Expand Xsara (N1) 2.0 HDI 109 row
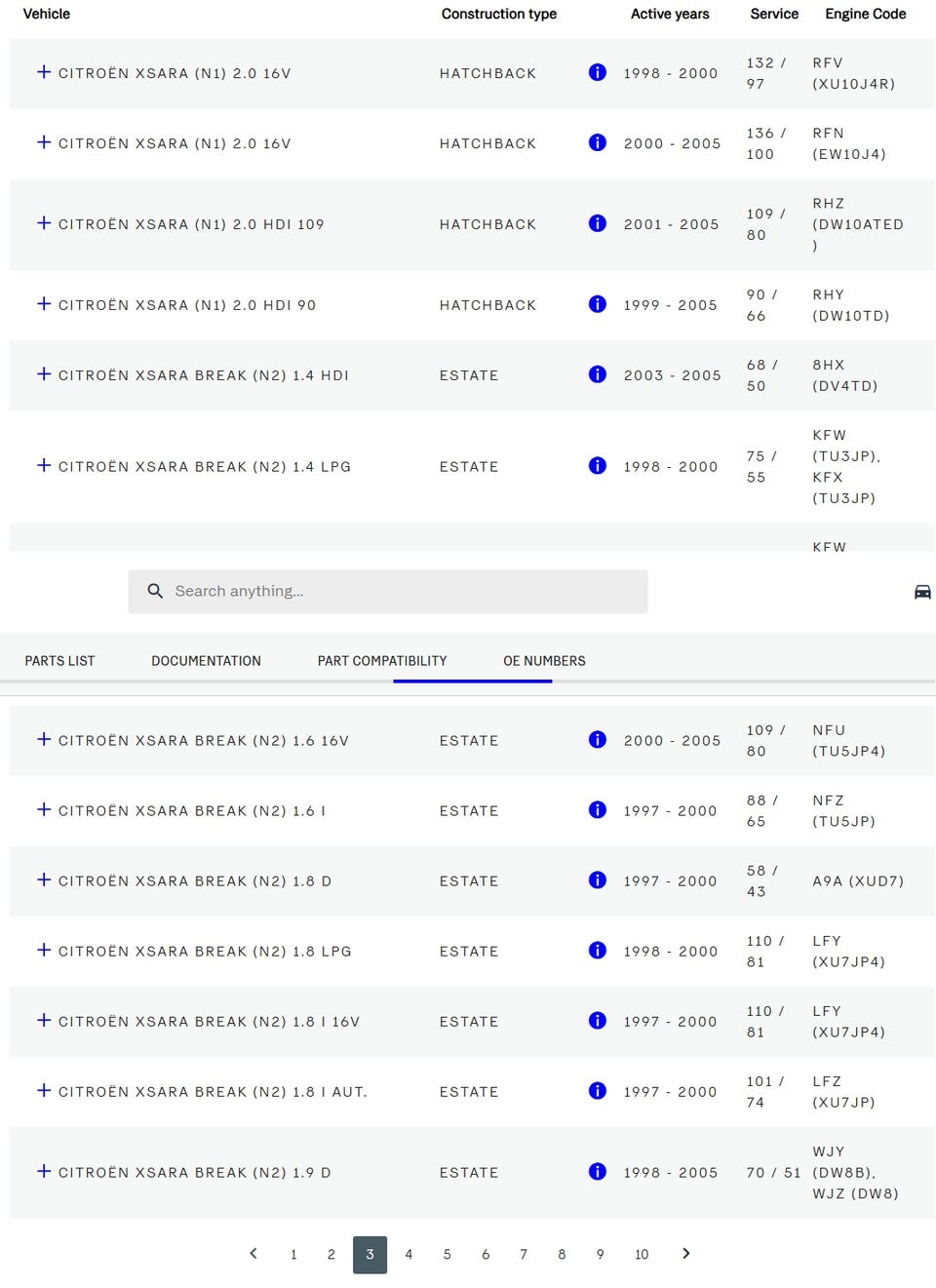 coord(44,223)
